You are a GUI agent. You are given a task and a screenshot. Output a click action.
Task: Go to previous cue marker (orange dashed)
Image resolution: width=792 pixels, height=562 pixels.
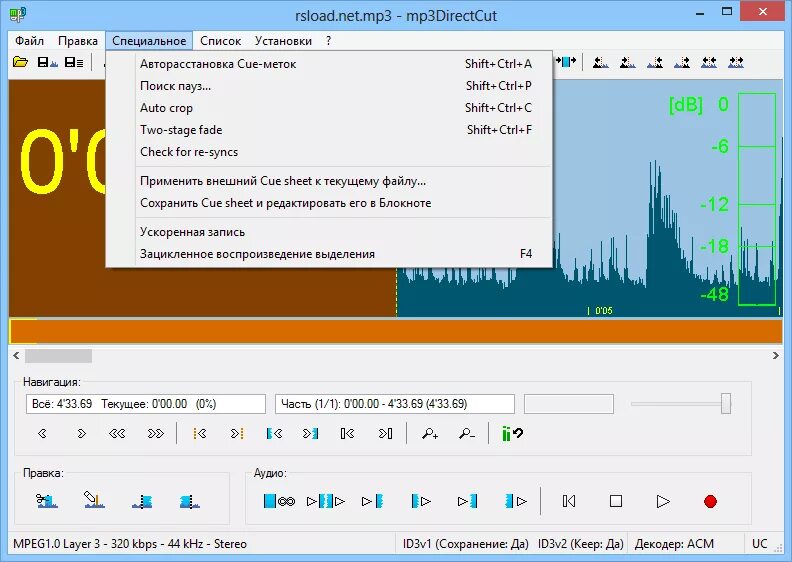[200, 433]
